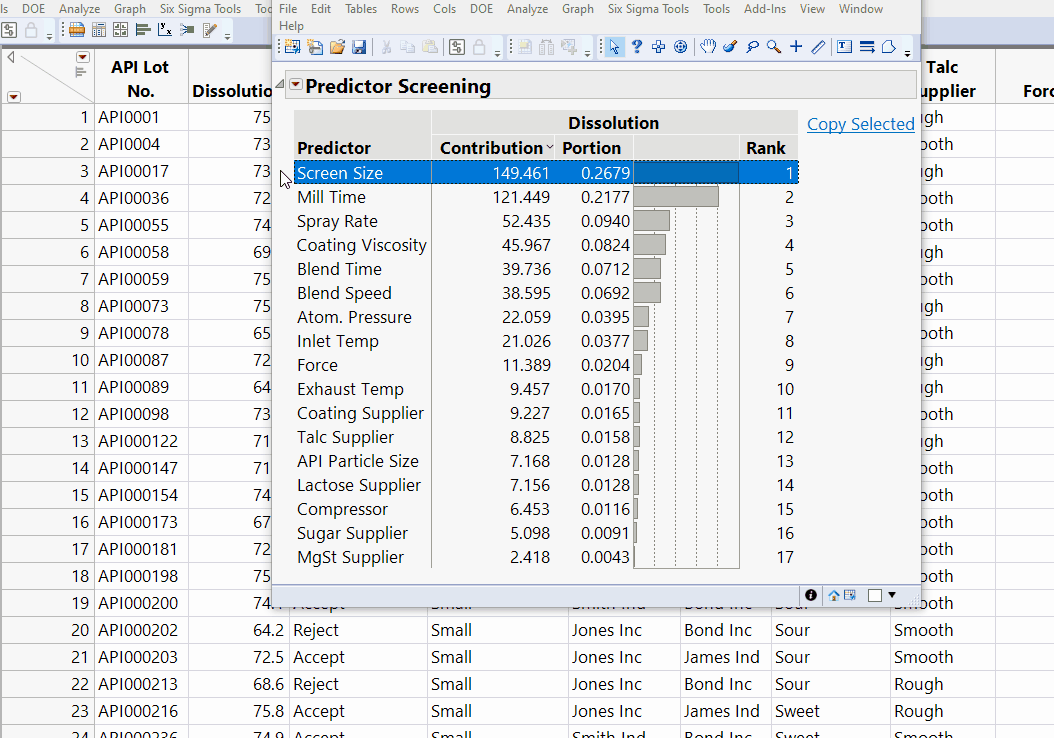Open the black arrow dropdown in status bar

892,596
